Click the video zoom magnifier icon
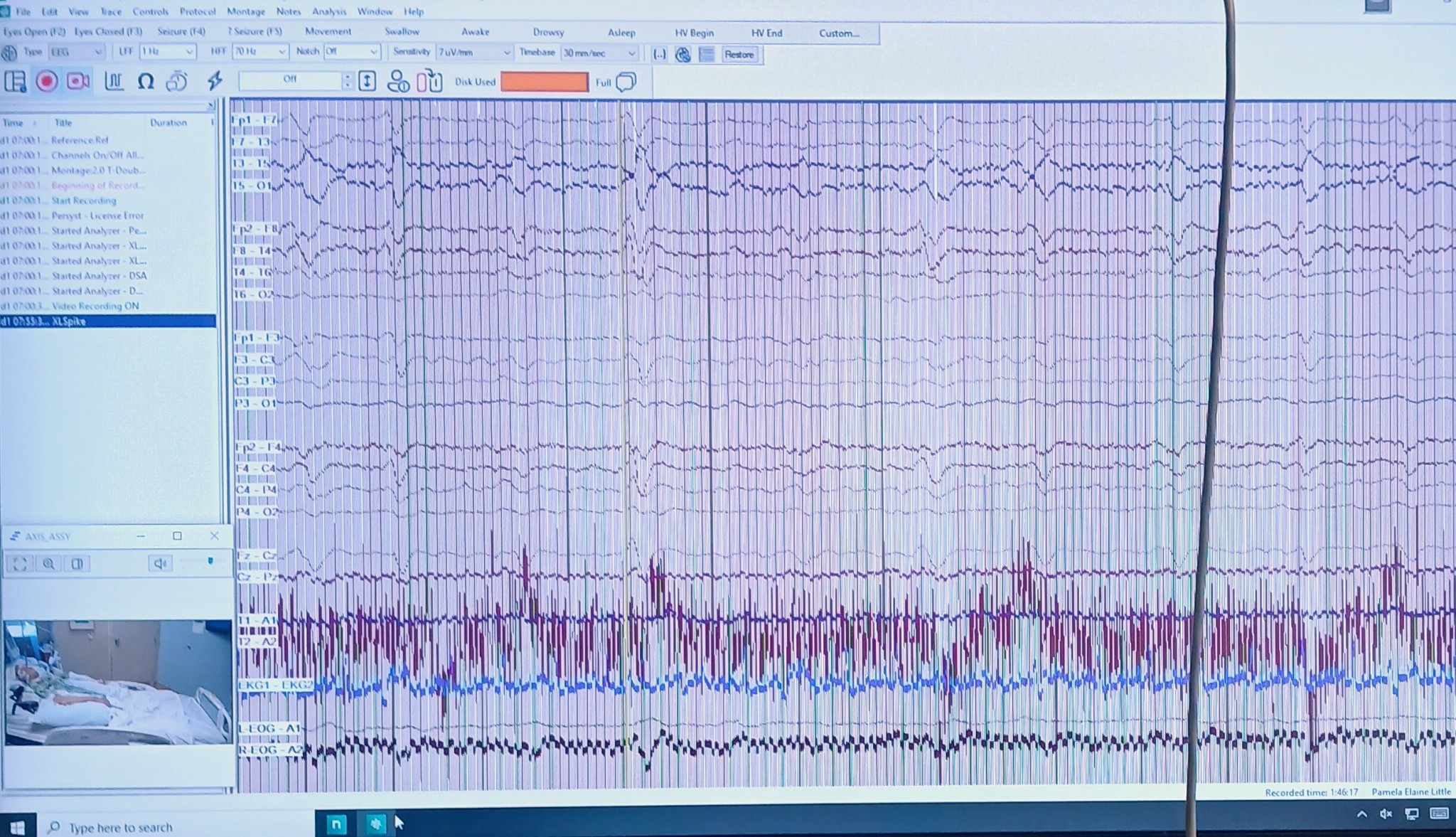Viewport: 1456px width, 837px height. tap(48, 564)
